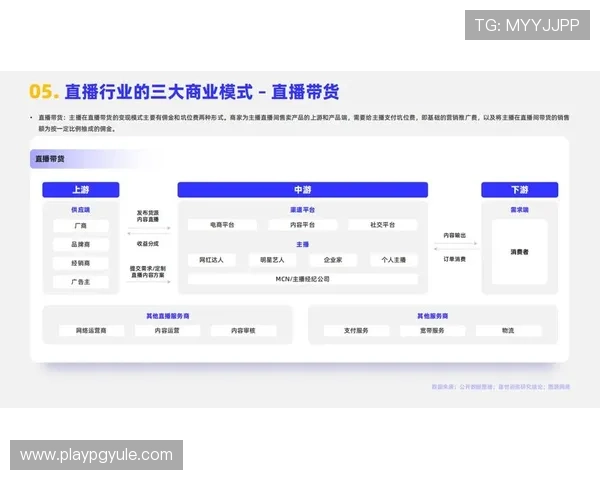This screenshot has height=480, width=600.
Task: Click the yellow 05. section number
Action: click(x=44, y=92)
